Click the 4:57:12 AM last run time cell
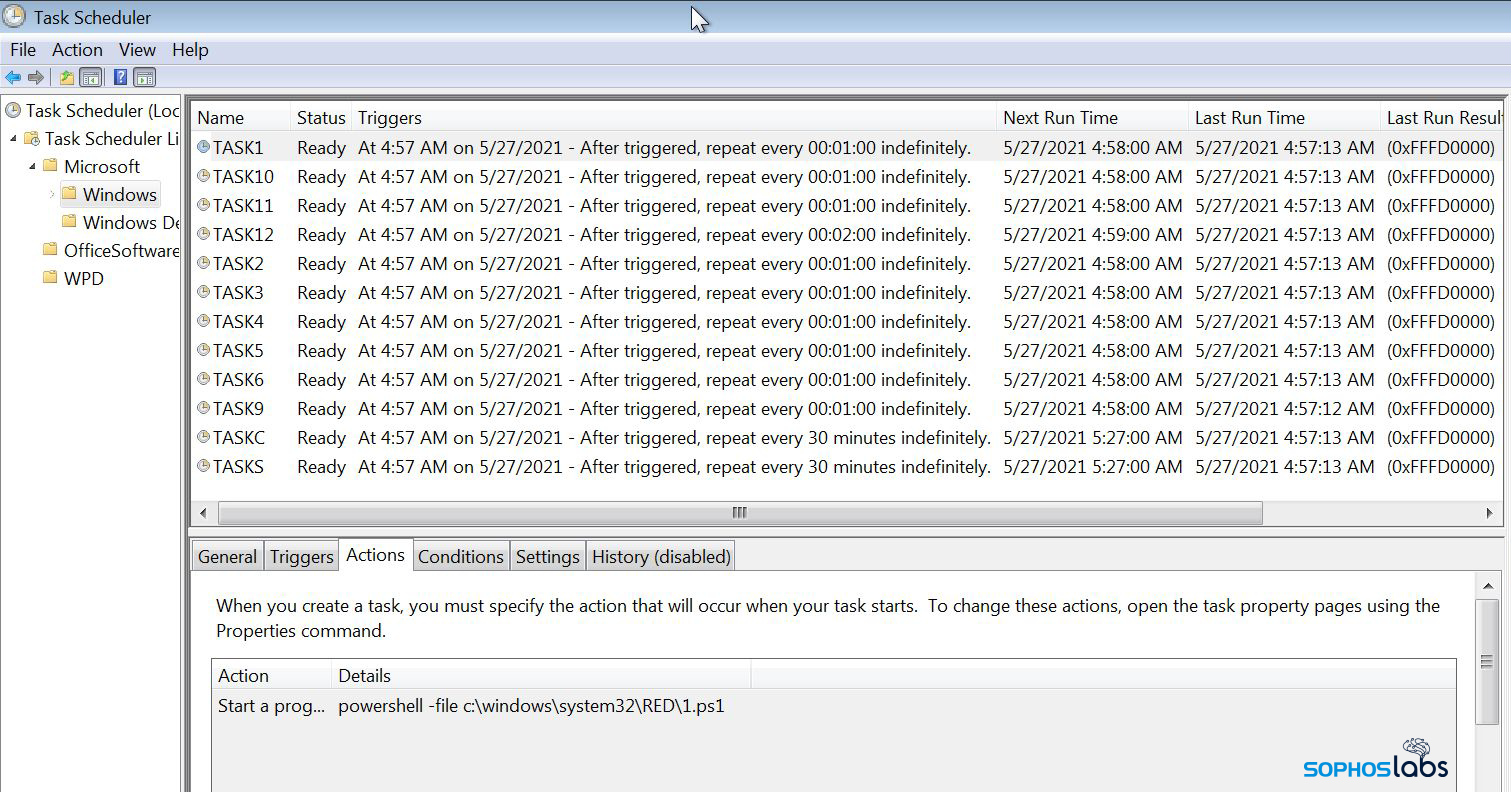This screenshot has width=1511, height=792. click(1284, 408)
